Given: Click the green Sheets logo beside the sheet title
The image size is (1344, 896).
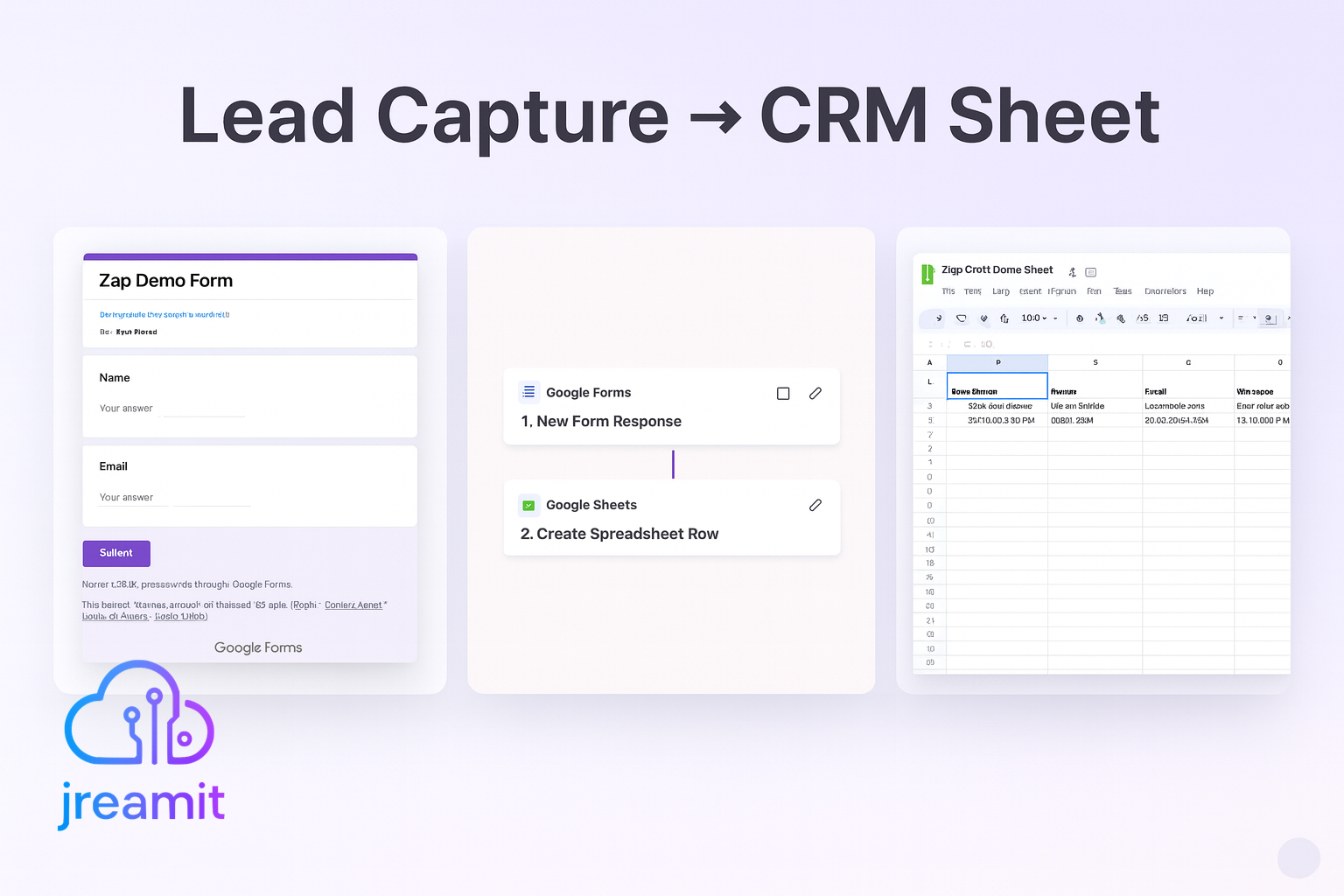Looking at the screenshot, I should click(x=927, y=273).
